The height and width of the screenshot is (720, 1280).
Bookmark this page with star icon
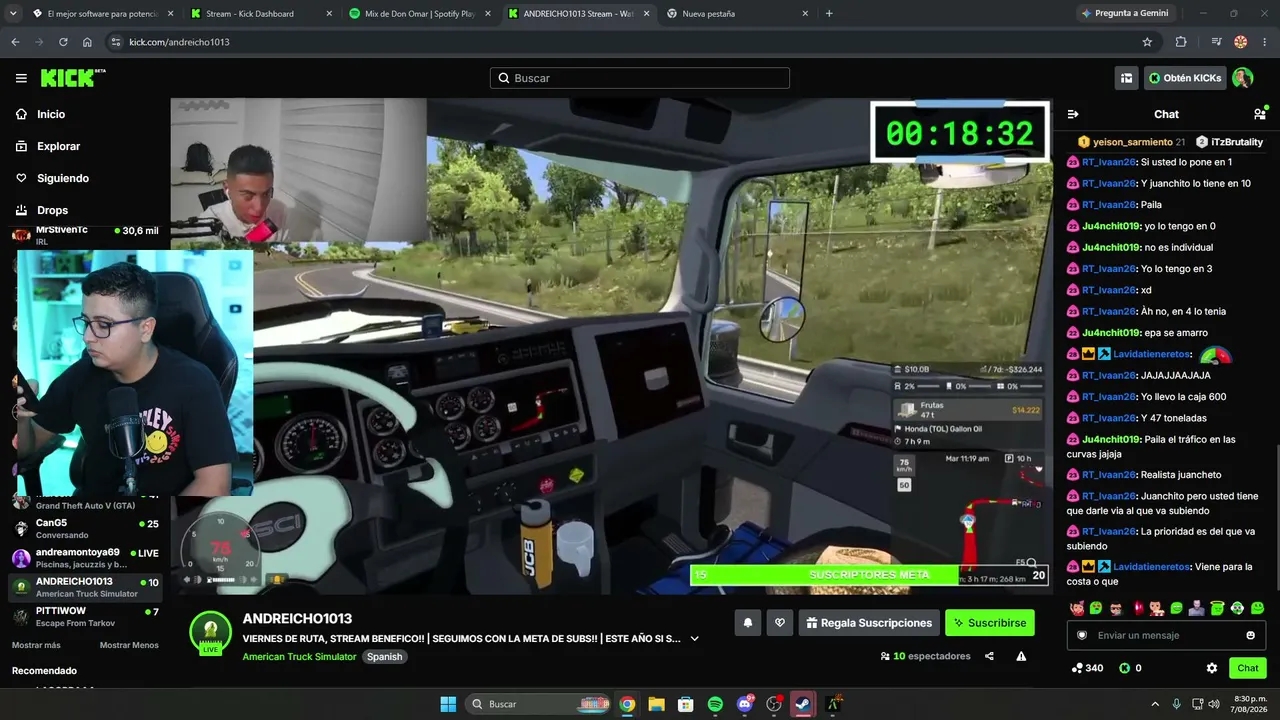click(x=1147, y=42)
